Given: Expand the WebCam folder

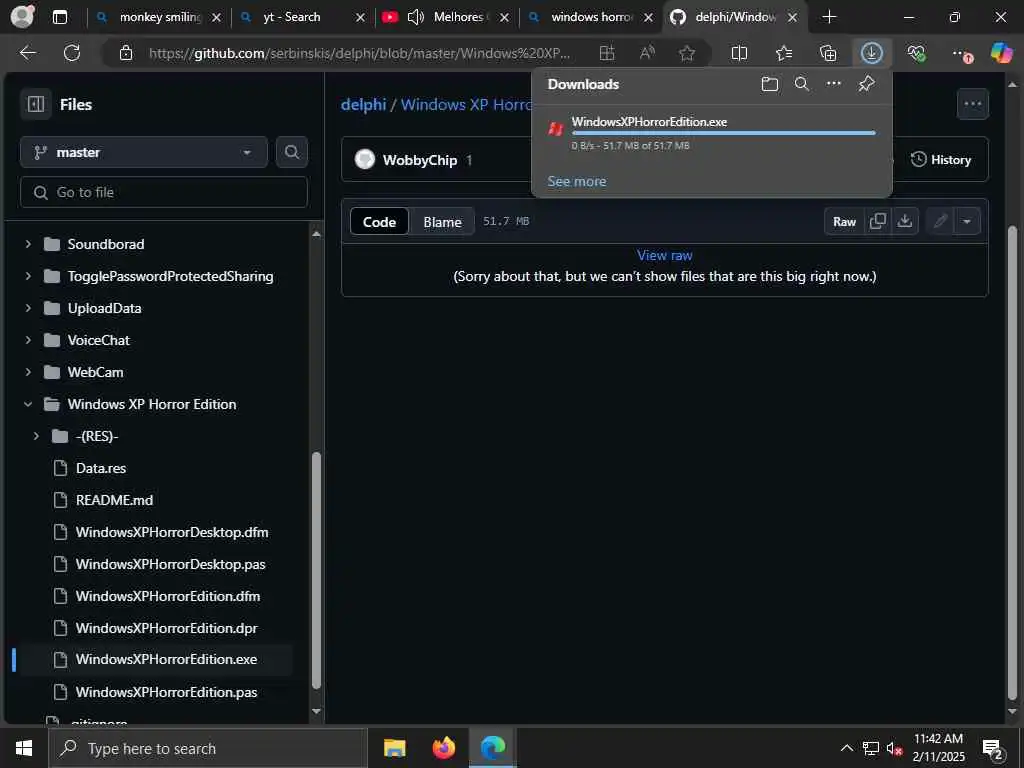Looking at the screenshot, I should pos(28,372).
